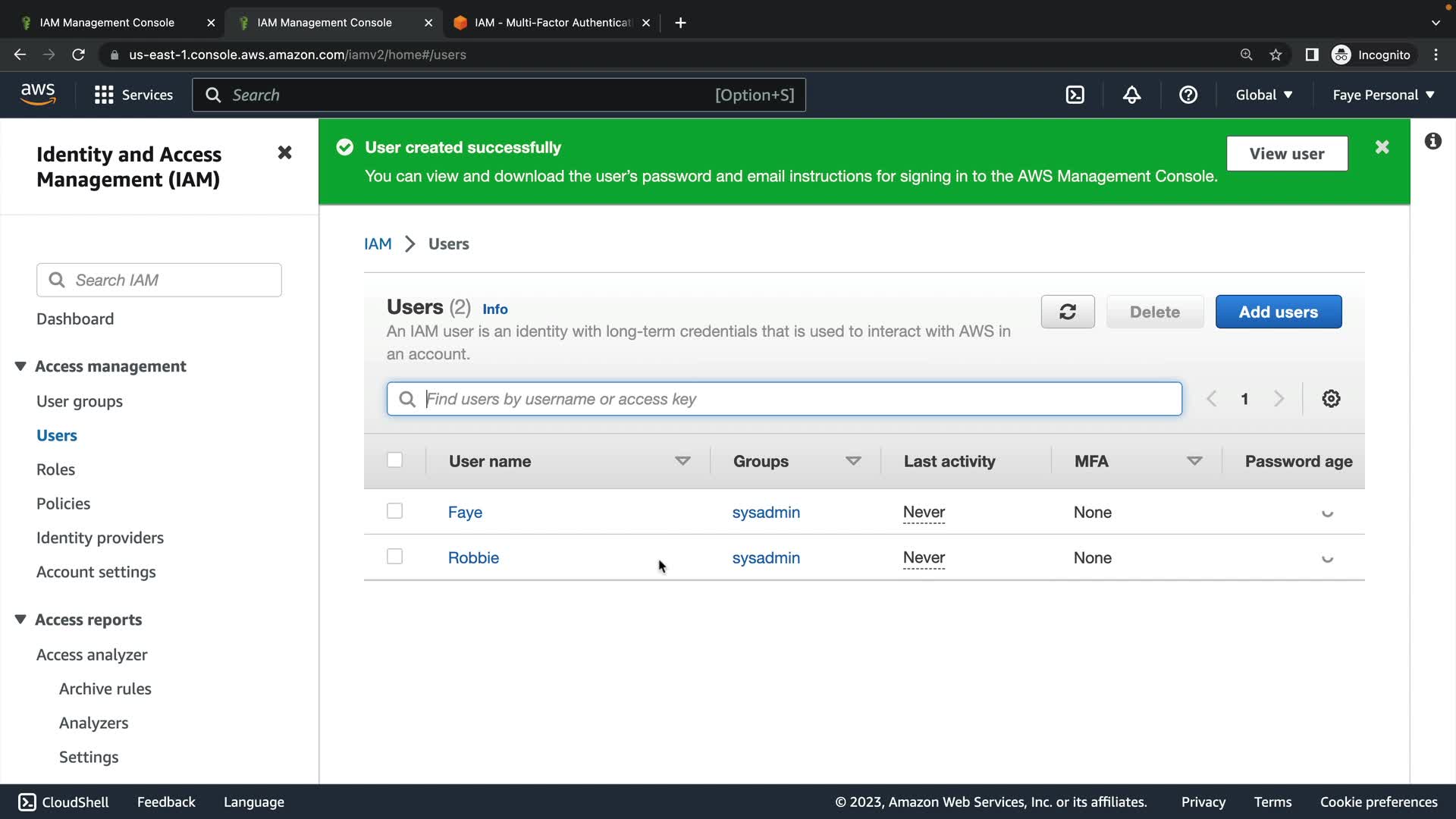Screen dimensions: 1456x819
Task: Select the checkbox for user Robbie
Action: pyautogui.click(x=394, y=557)
